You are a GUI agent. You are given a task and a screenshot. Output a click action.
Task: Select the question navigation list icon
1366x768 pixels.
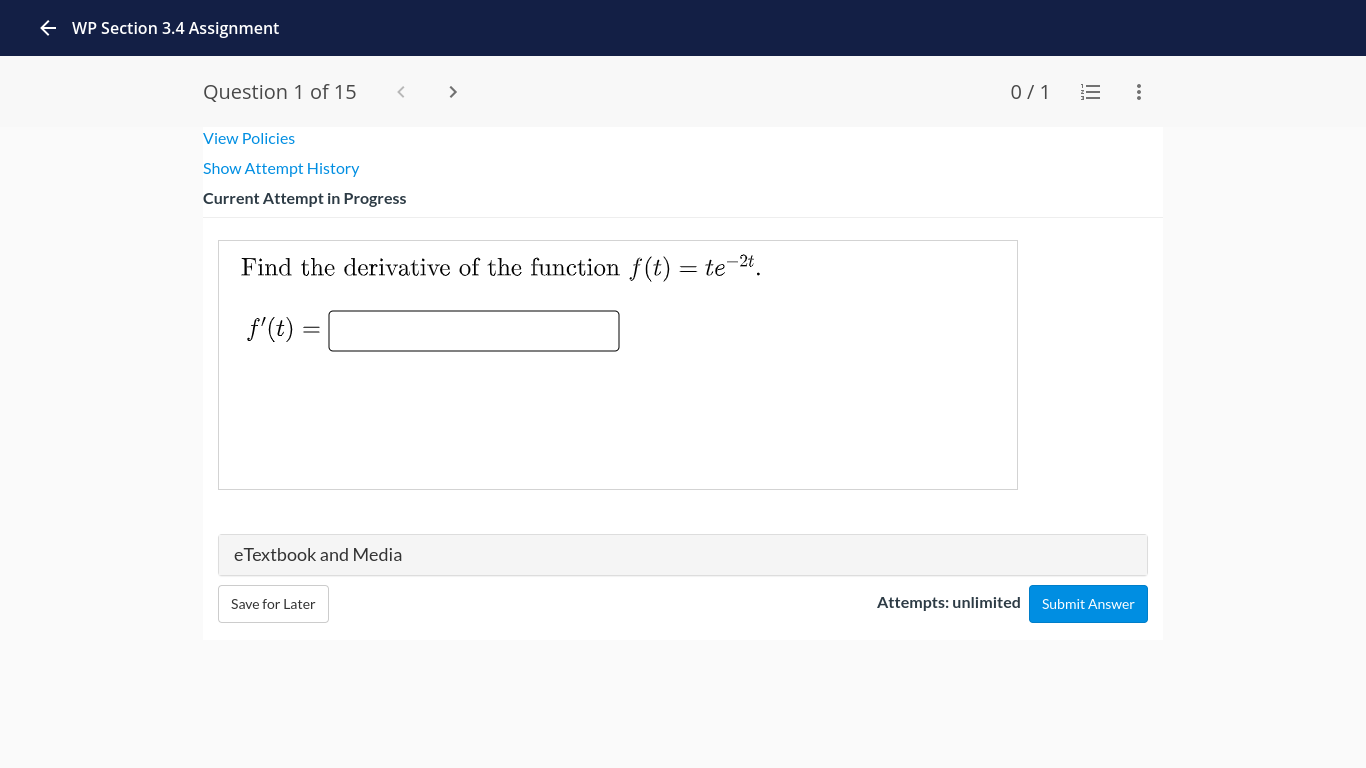point(1090,91)
